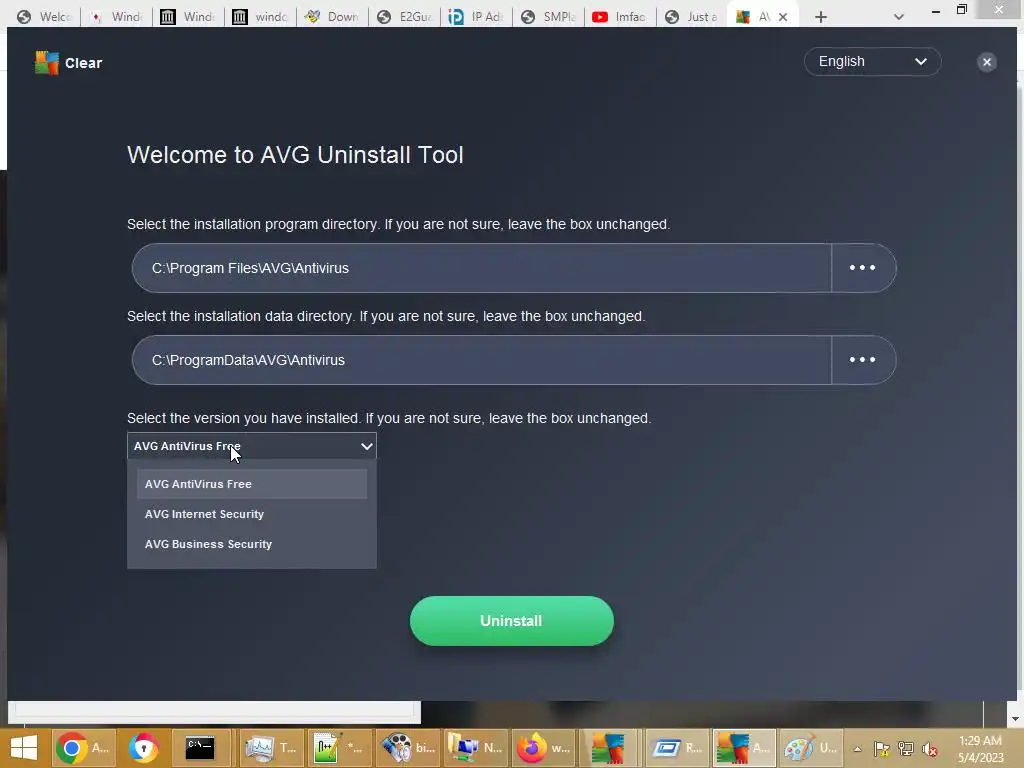Switch to the Just a browser tab
The width and height of the screenshot is (1024, 768).
692,16
